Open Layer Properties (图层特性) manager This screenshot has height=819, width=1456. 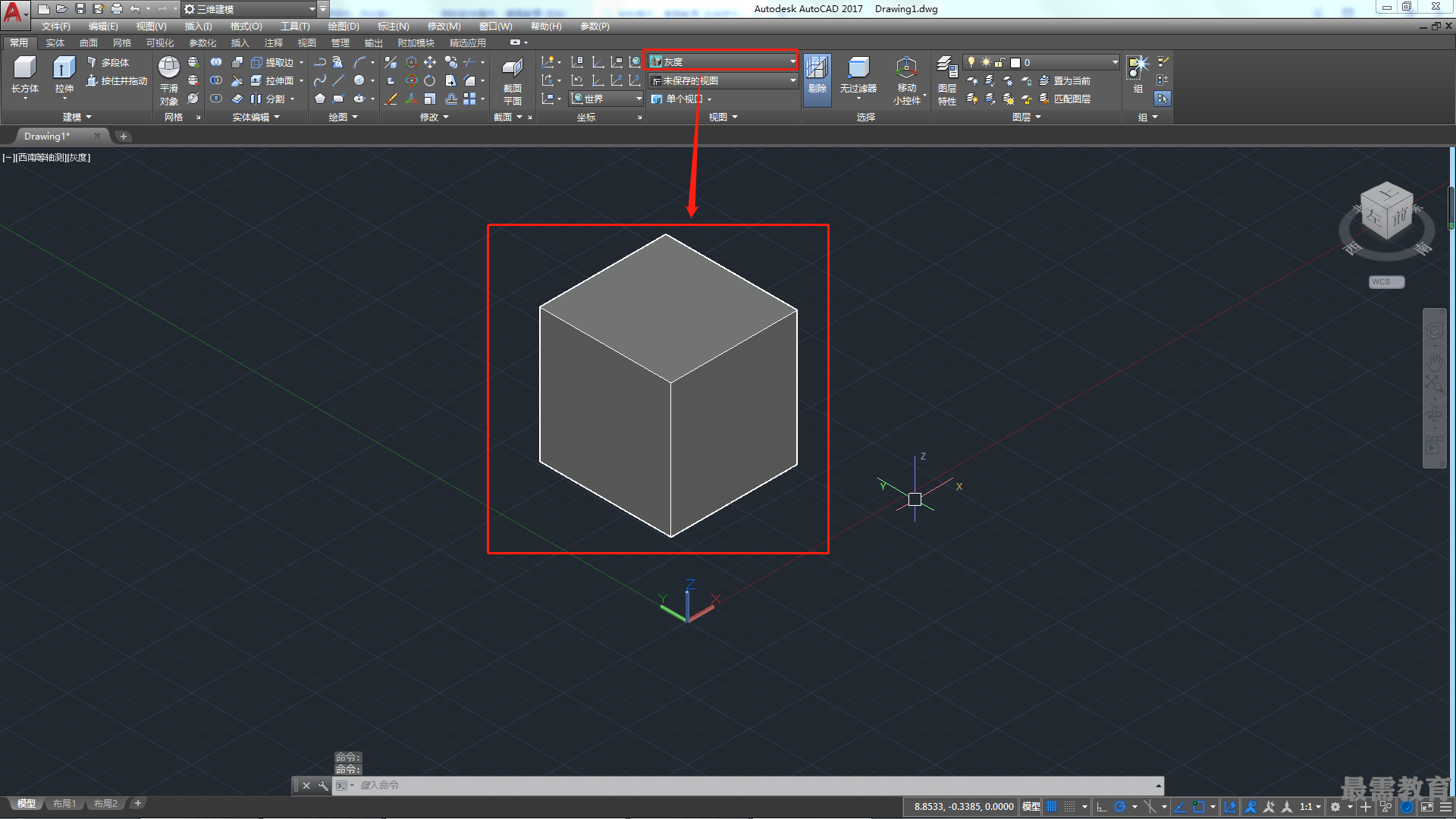tap(947, 80)
